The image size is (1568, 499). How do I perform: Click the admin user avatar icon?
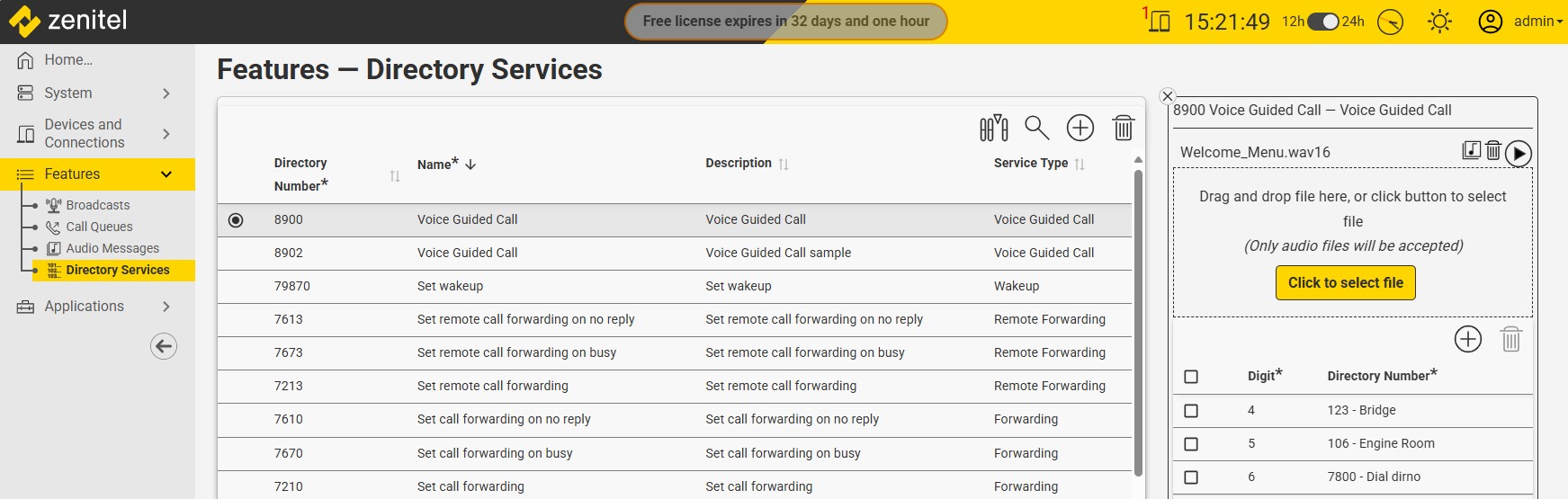point(1491,22)
